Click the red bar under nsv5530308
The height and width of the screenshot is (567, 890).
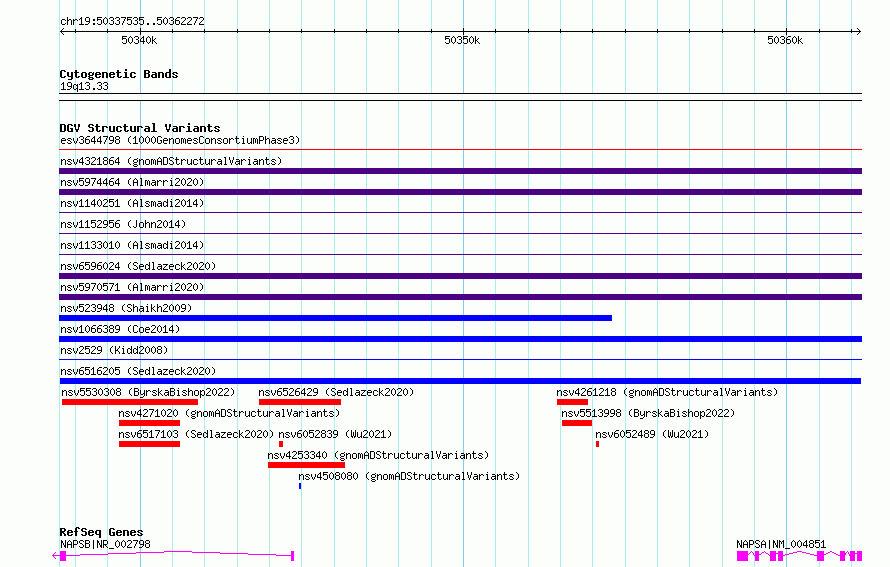click(130, 402)
